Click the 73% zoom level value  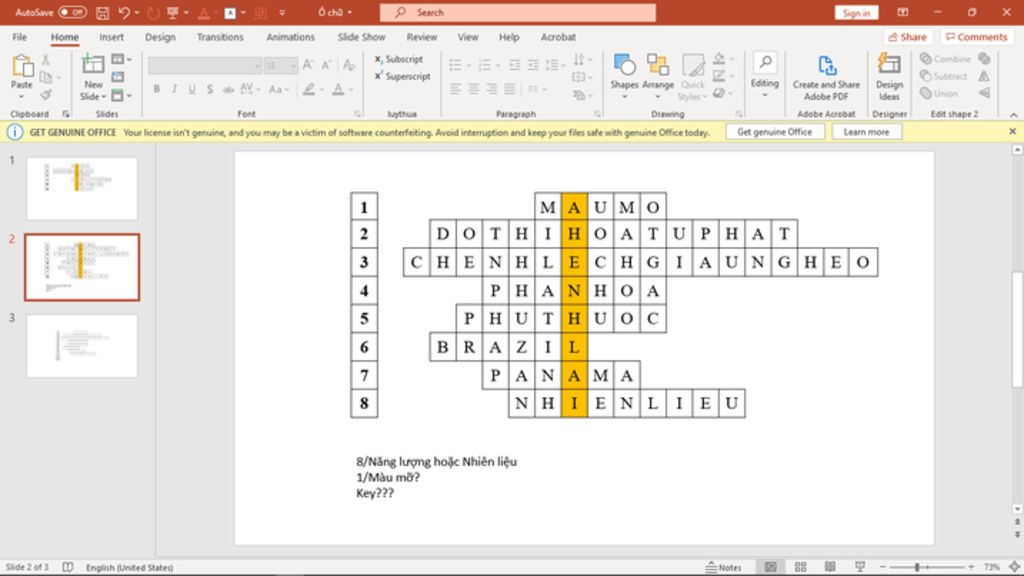[x=992, y=567]
